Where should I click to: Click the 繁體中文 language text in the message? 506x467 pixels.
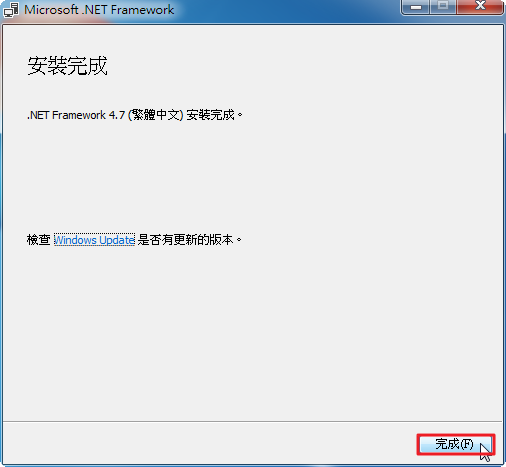tap(156, 115)
